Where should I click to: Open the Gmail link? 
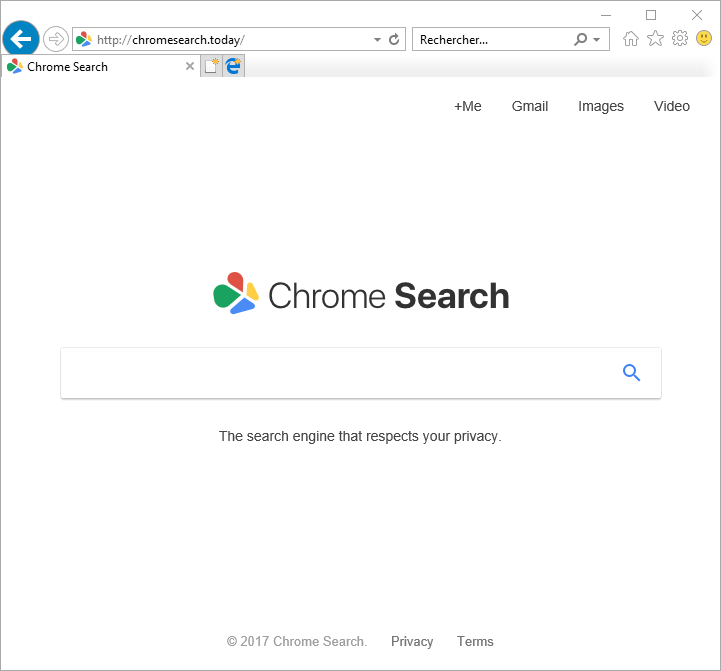tap(529, 106)
